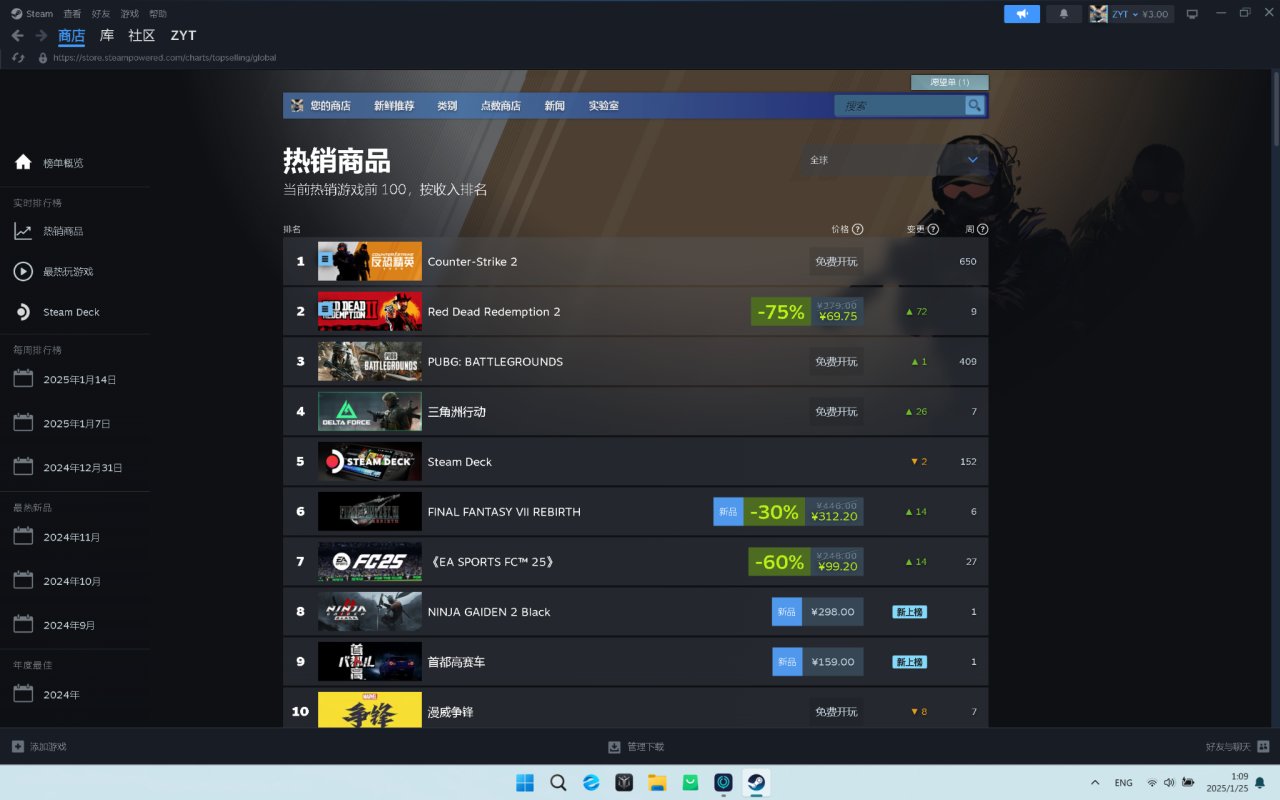This screenshot has width=1280, height=800.
Task: Open the 查看 menu
Action: click(x=72, y=14)
